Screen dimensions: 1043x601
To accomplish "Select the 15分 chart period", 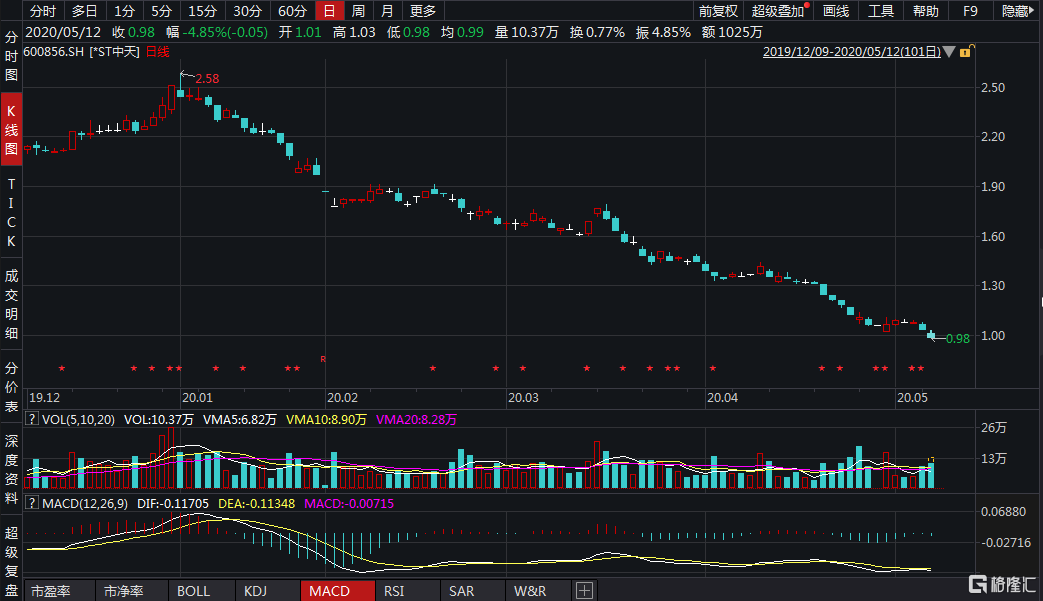I will pos(202,11).
